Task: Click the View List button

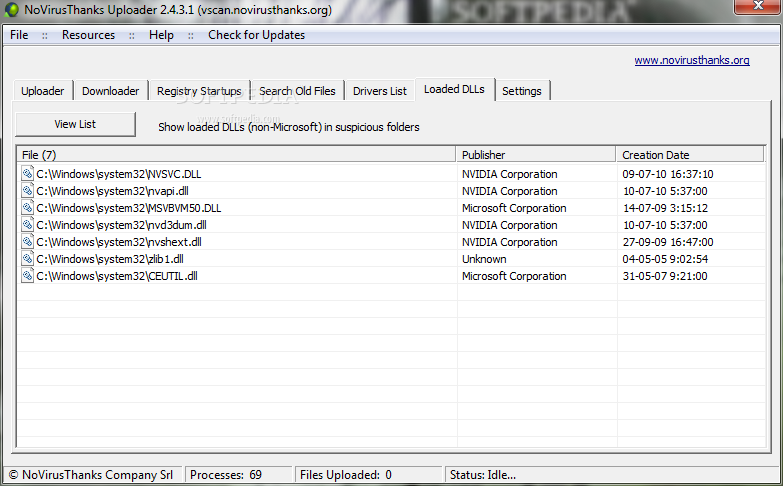Action: point(75,124)
